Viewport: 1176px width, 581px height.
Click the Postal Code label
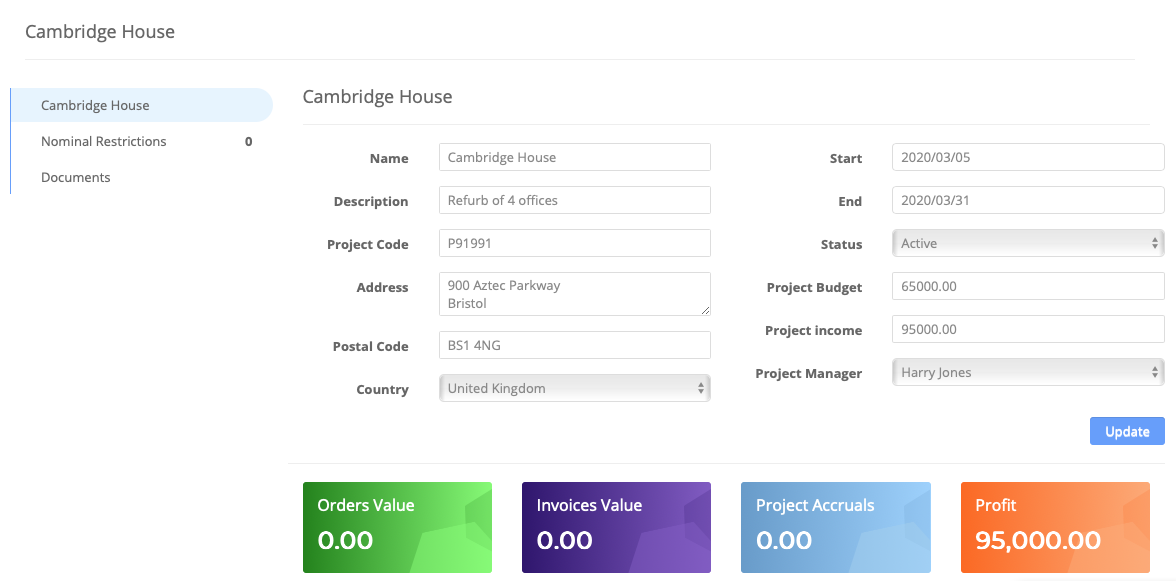pos(370,346)
